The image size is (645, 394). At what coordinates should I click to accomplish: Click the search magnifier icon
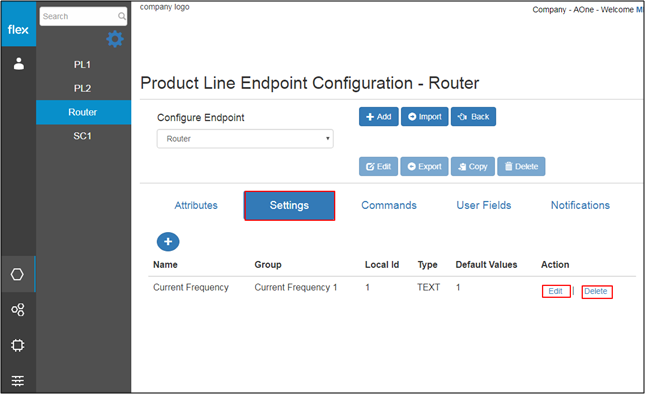[121, 16]
